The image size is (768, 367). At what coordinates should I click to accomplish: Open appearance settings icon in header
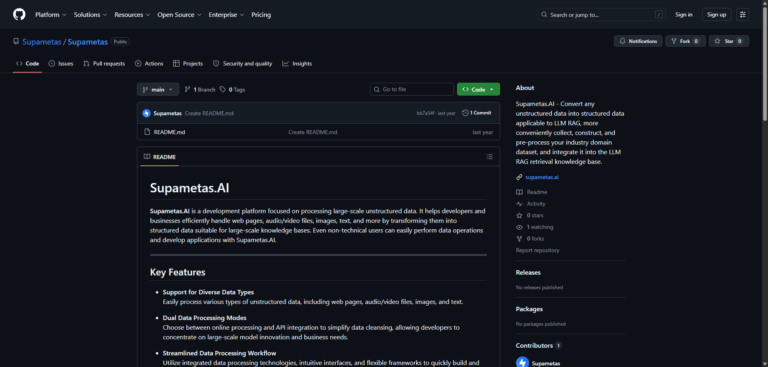click(x=743, y=15)
